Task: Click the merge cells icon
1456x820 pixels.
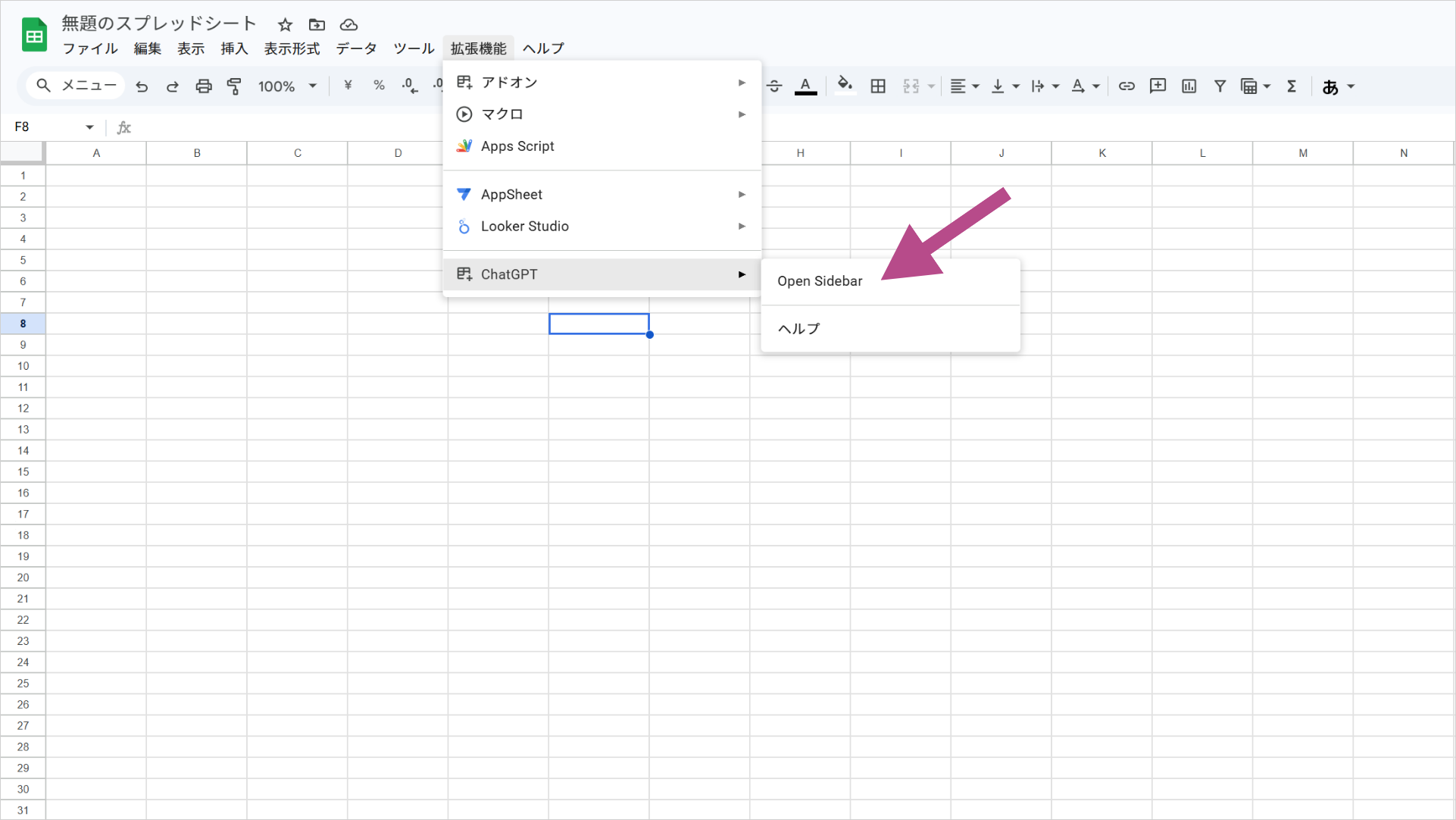Action: click(x=911, y=86)
